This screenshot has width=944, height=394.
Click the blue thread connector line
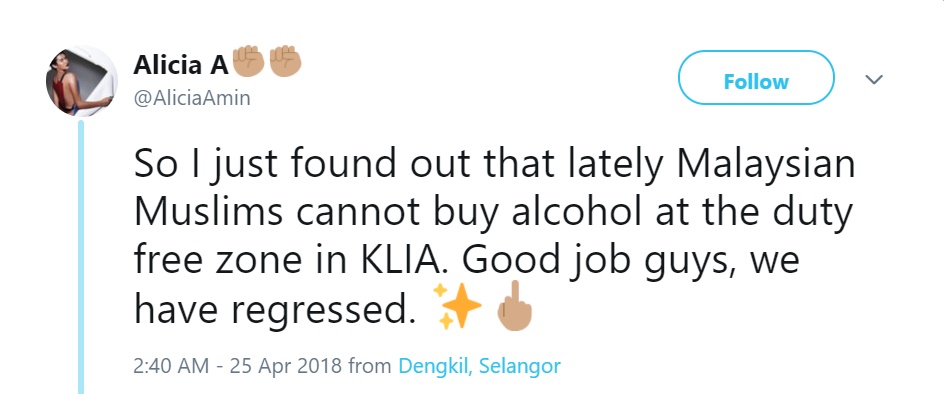(81, 257)
